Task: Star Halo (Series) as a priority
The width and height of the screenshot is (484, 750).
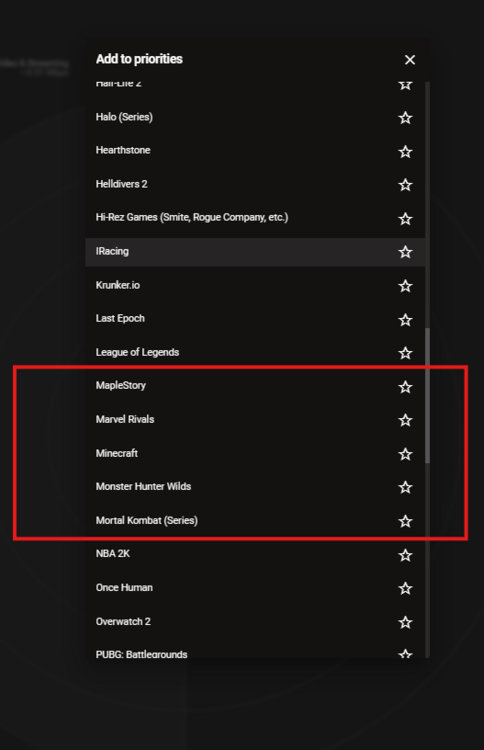Action: [405, 118]
